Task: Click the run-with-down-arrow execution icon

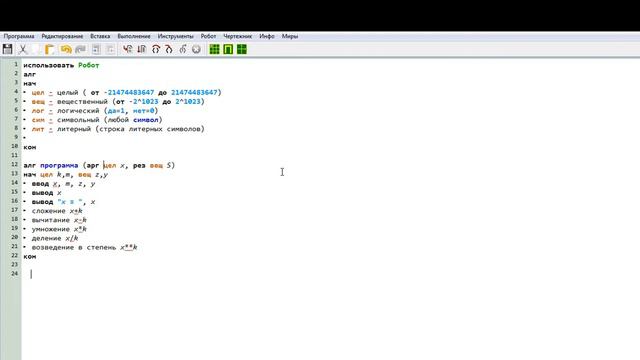Action: coord(142,49)
